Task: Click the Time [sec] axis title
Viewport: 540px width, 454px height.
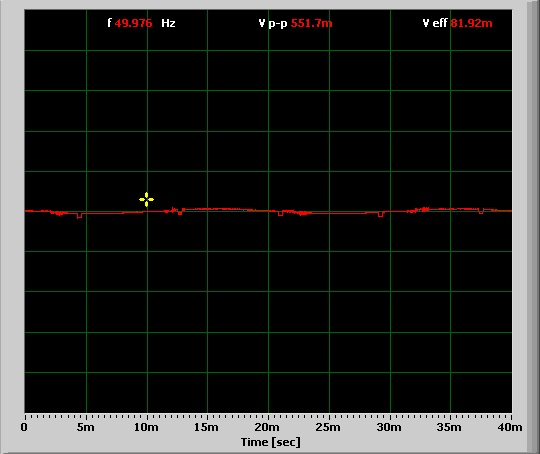Action: pyautogui.click(x=271, y=442)
